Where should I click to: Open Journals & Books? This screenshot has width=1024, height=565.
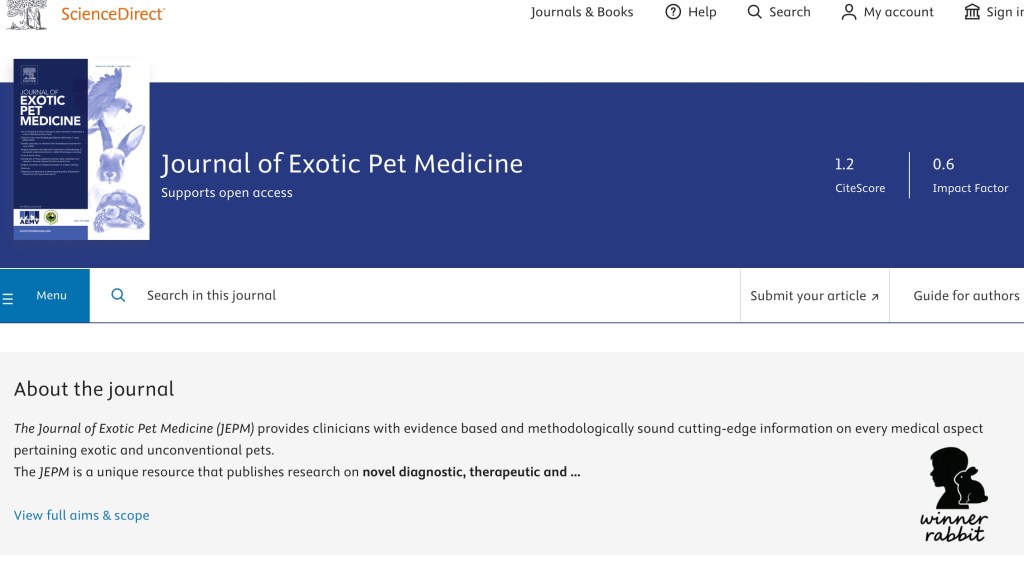[x=582, y=12]
